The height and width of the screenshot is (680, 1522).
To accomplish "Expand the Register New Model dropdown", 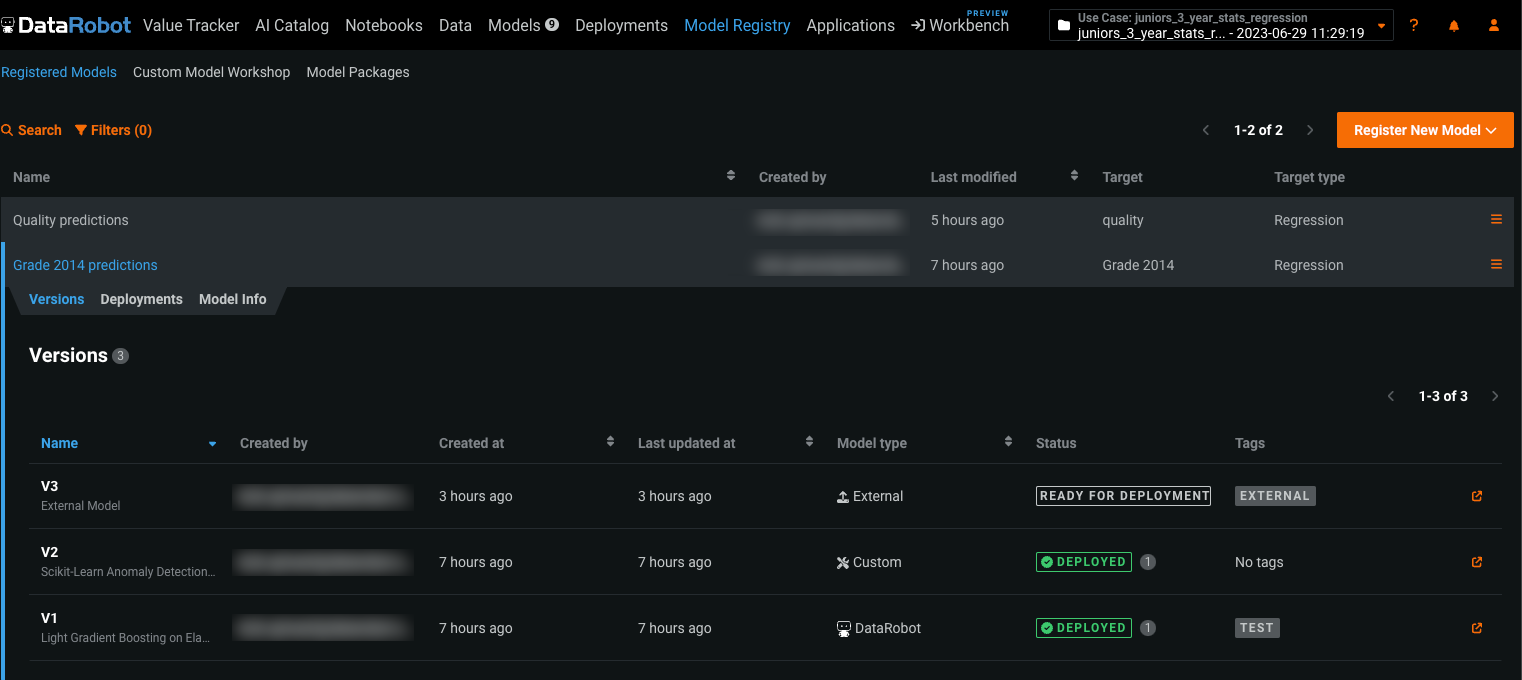I will tap(1424, 130).
